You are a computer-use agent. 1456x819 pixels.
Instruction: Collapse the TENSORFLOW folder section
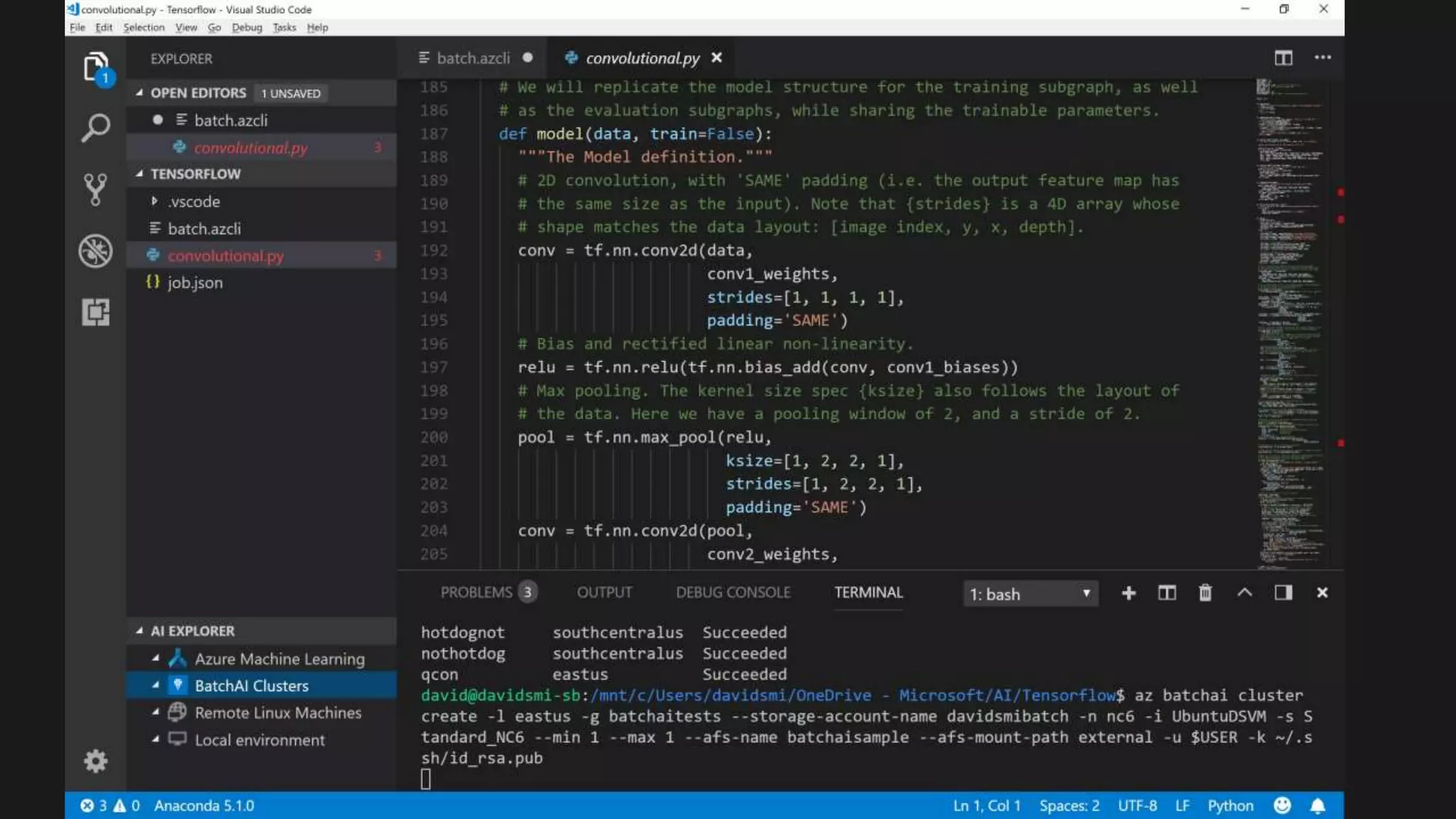click(139, 173)
